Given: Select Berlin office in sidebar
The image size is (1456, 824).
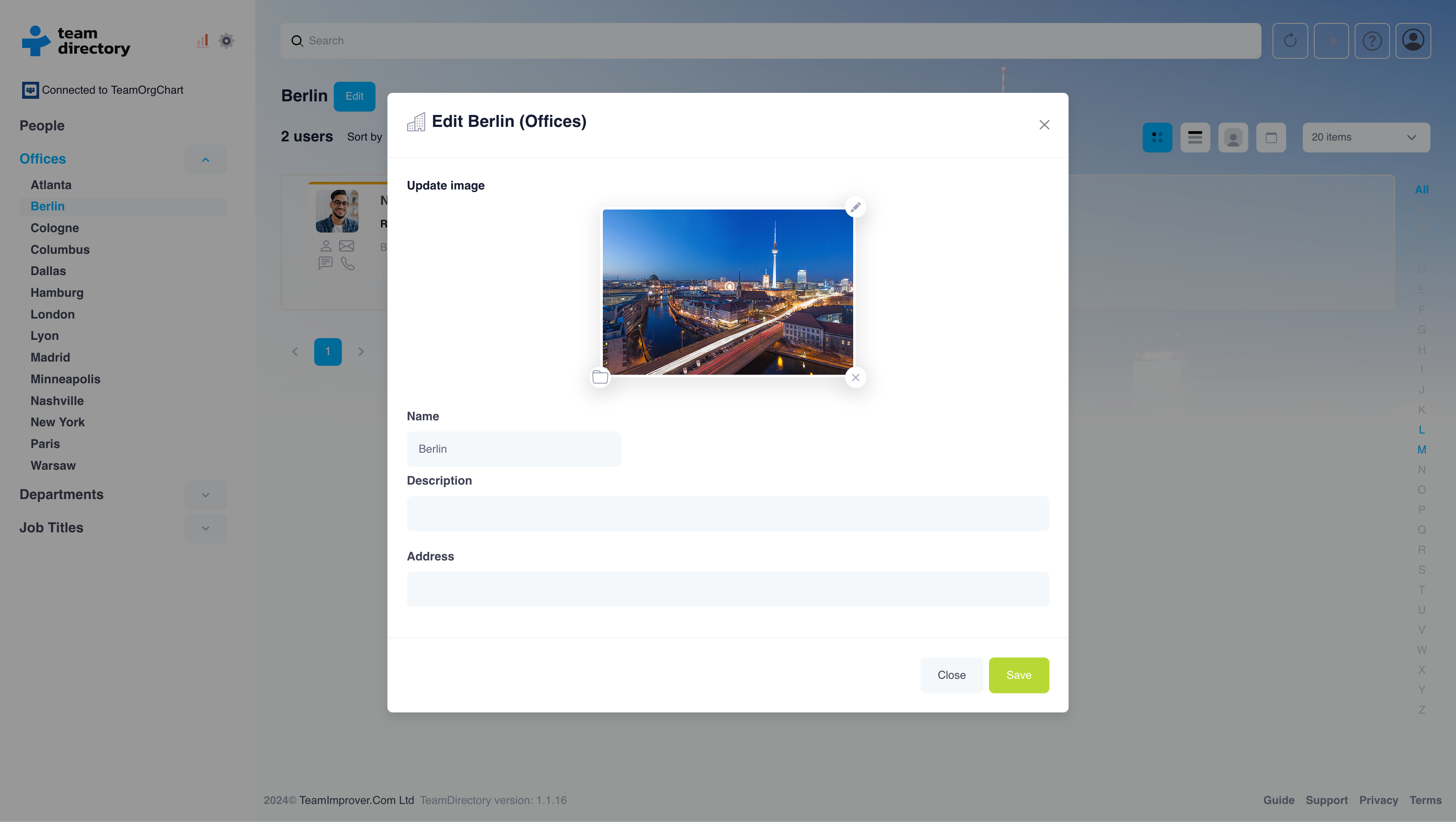Looking at the screenshot, I should tap(48, 207).
